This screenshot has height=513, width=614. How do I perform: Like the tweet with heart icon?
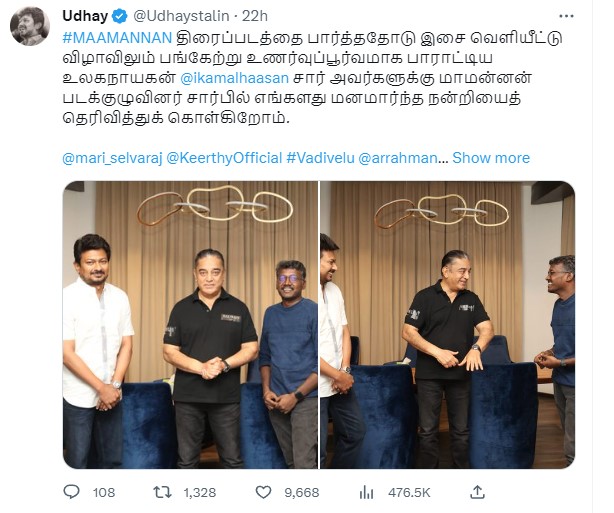click(263, 492)
